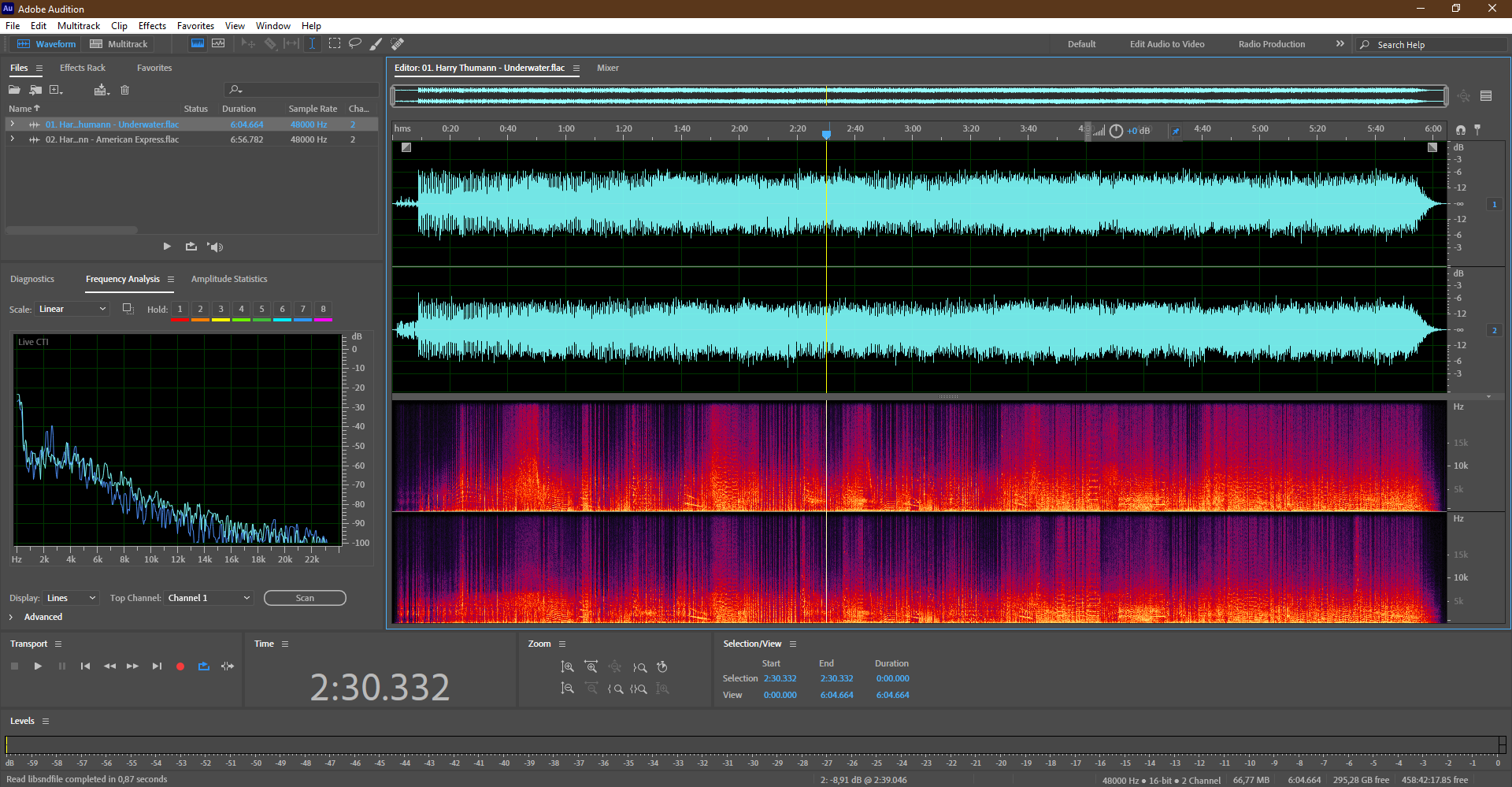Expand the Advanced section

tap(11, 617)
